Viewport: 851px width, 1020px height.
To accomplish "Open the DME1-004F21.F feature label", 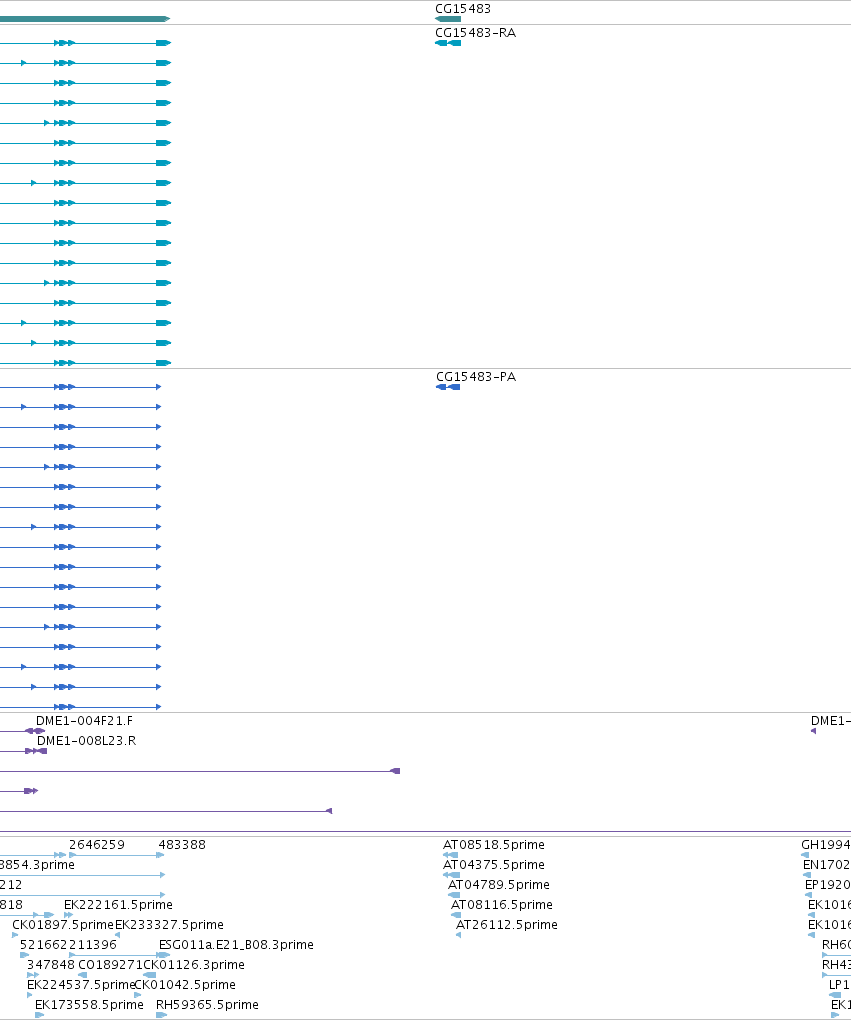I will click(85, 721).
